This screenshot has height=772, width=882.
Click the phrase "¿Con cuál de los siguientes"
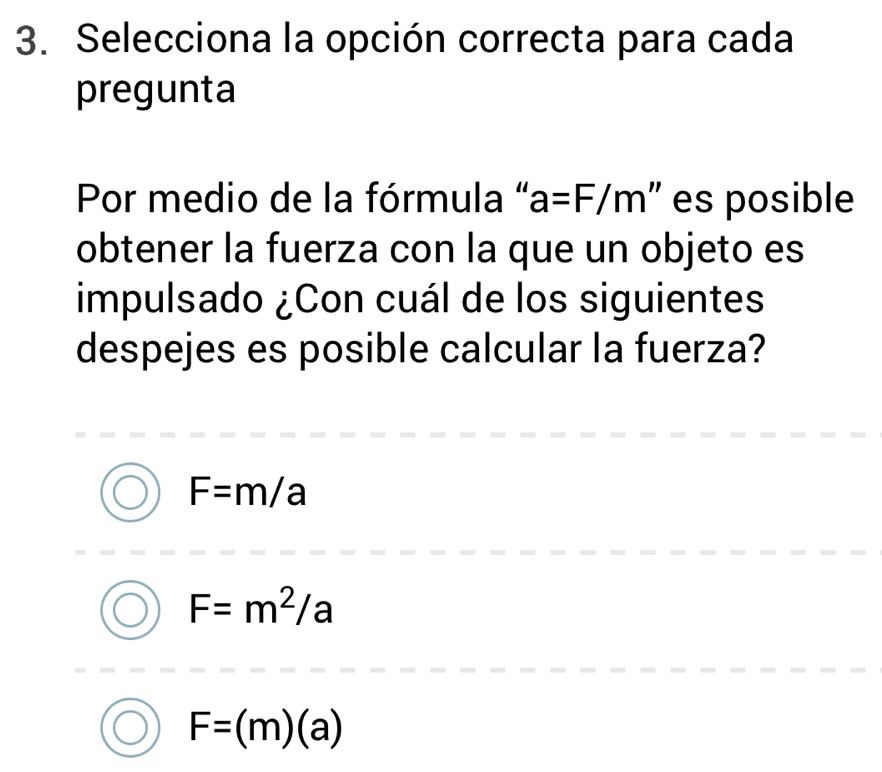coord(522,300)
